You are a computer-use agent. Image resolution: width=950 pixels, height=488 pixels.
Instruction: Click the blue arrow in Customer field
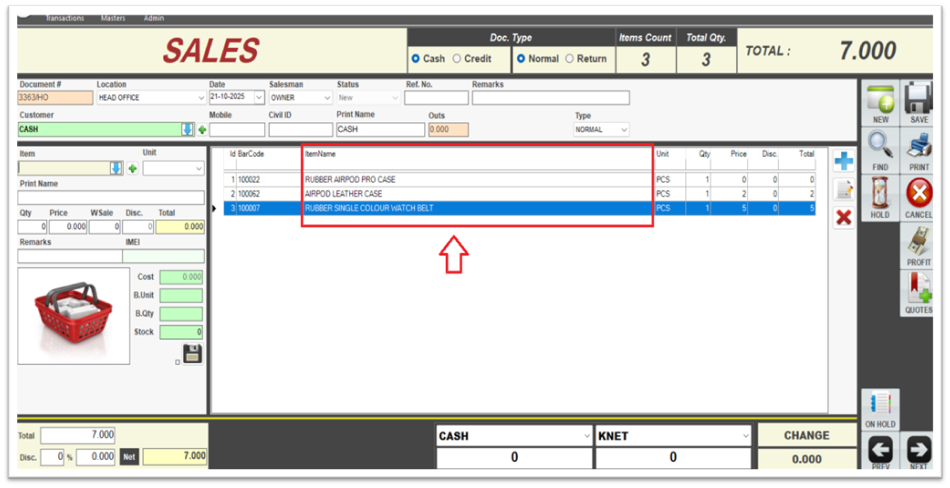tap(188, 129)
